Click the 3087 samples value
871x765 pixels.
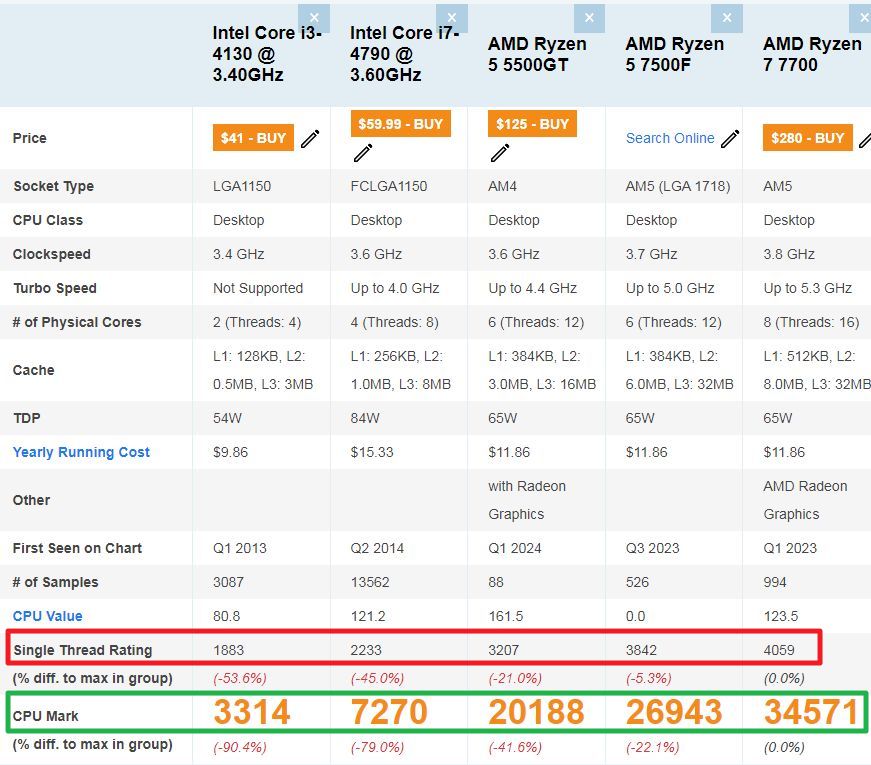[x=228, y=582]
